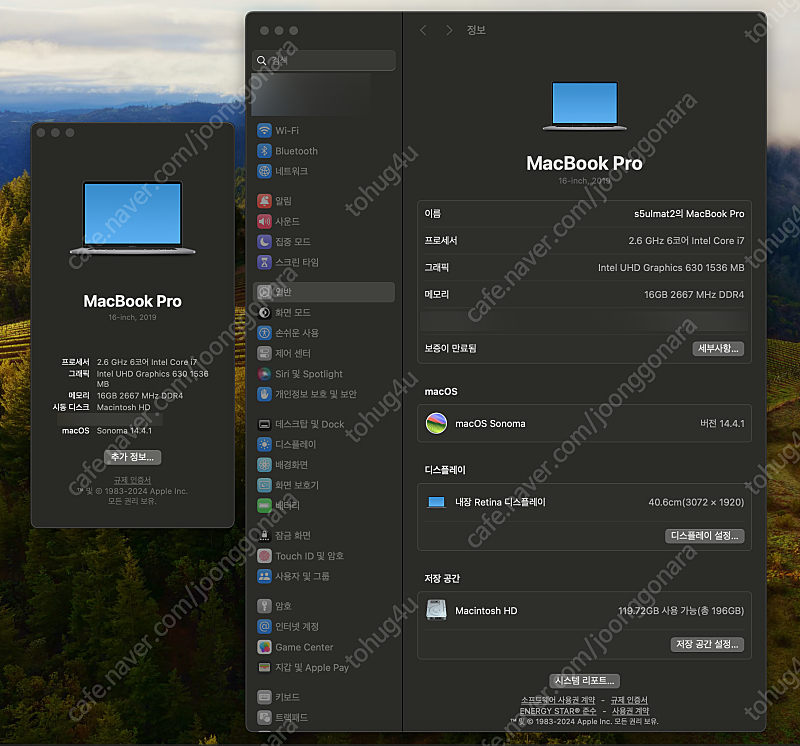Select the Siri 및 Spotlight icon
Screen dimensions: 800x746
(264, 374)
